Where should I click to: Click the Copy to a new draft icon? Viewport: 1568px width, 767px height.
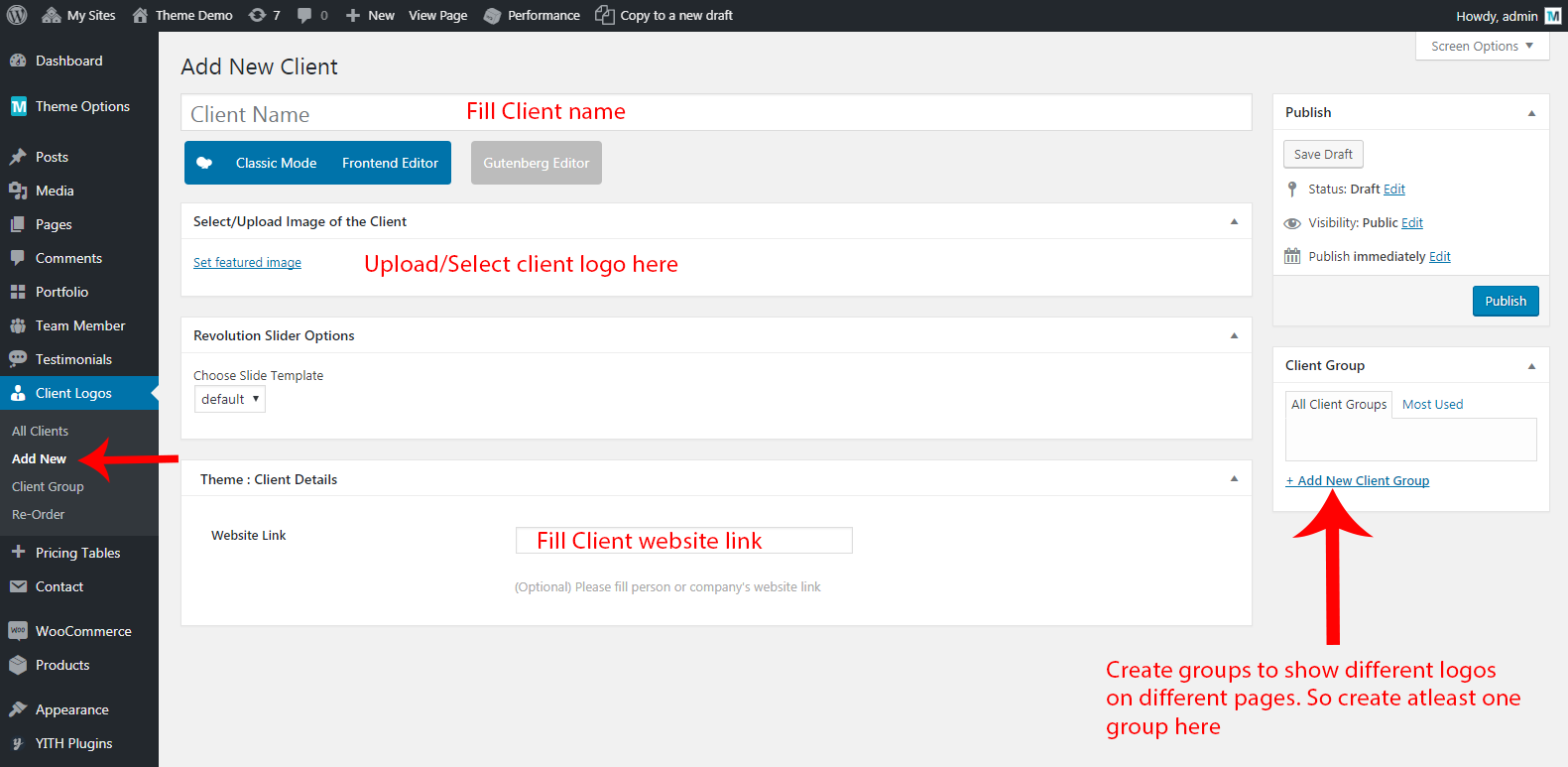click(604, 15)
